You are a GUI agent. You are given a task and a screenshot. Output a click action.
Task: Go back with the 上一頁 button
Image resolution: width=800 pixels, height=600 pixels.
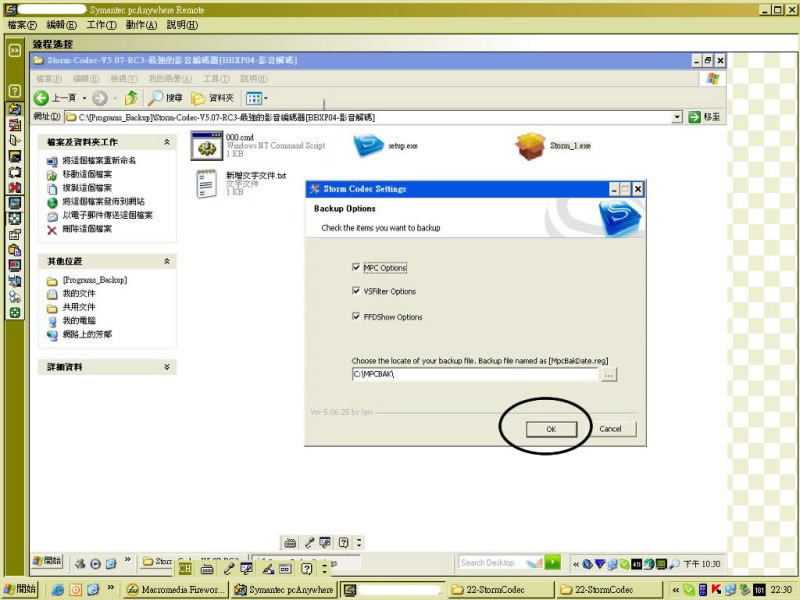55,97
